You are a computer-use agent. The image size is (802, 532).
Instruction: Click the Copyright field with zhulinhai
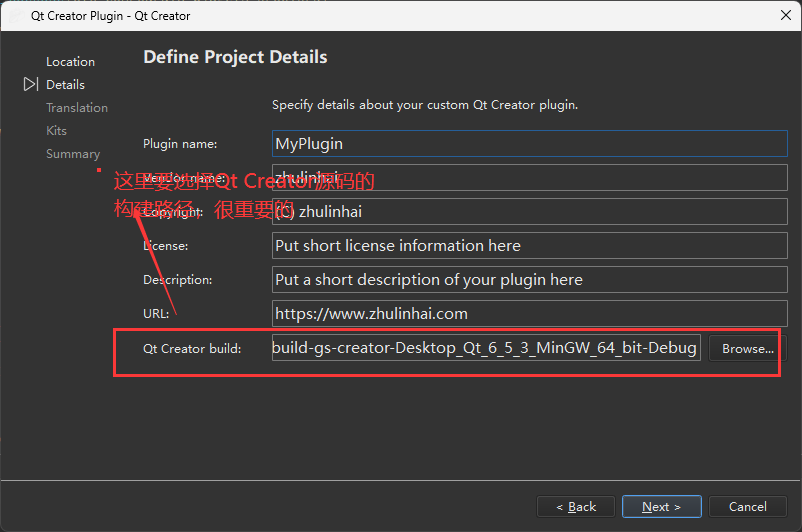click(x=529, y=212)
